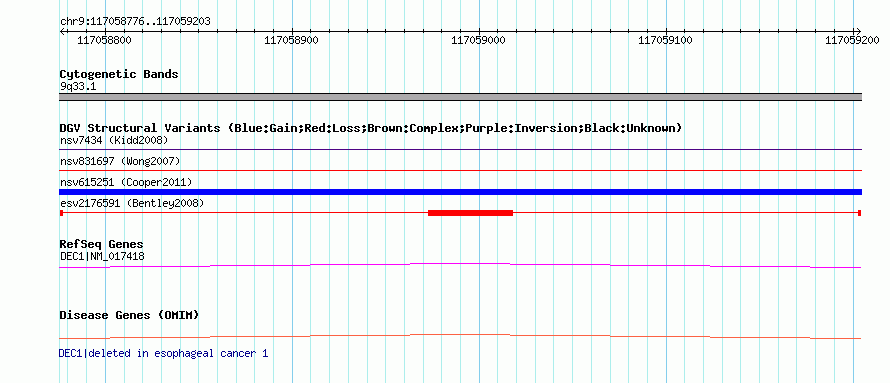Click ruler tick label 117059100
The height and width of the screenshot is (383, 890).
point(665,40)
